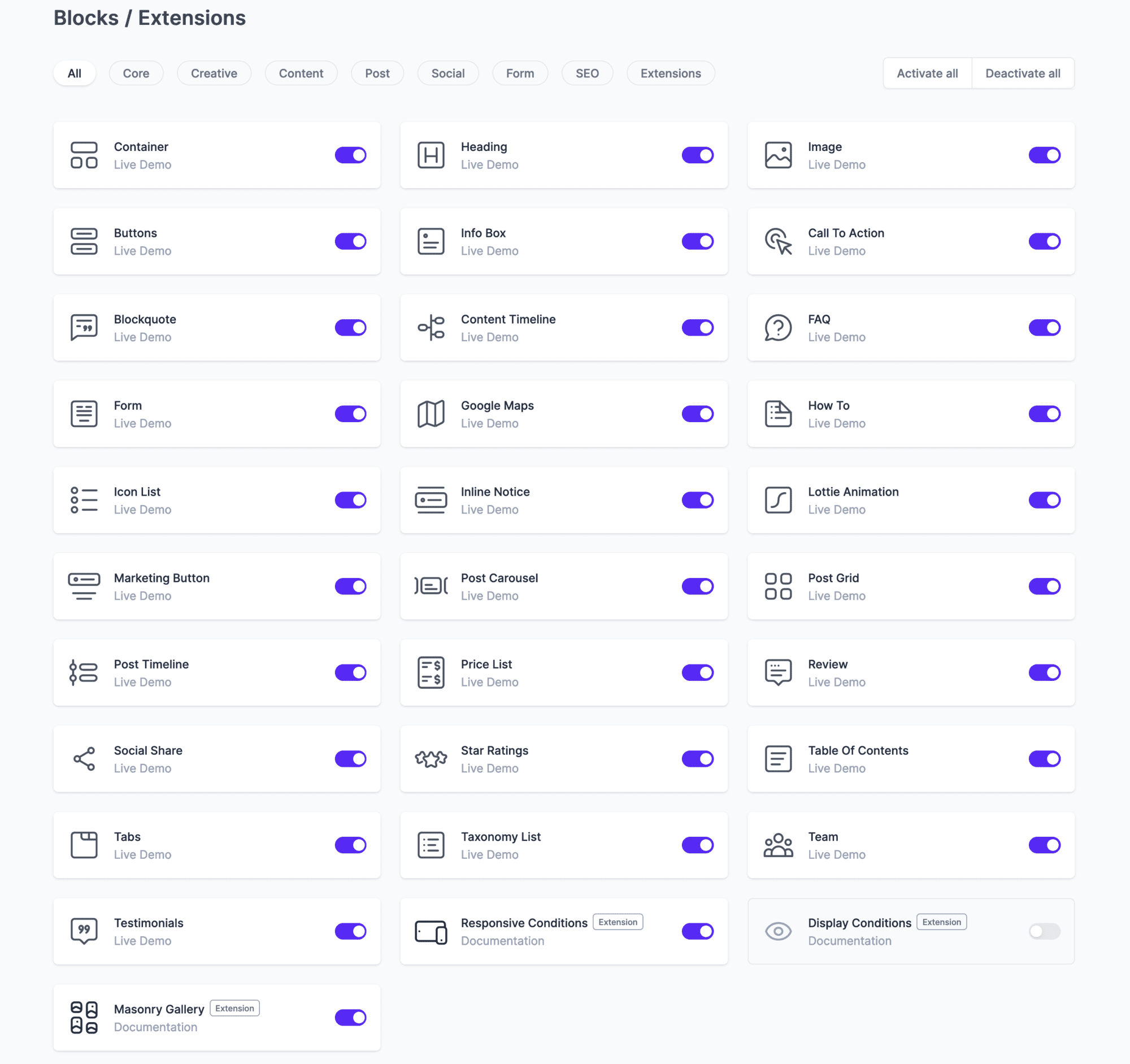Disable the Masonry Gallery toggle
This screenshot has height=1064, width=1130.
point(350,1018)
